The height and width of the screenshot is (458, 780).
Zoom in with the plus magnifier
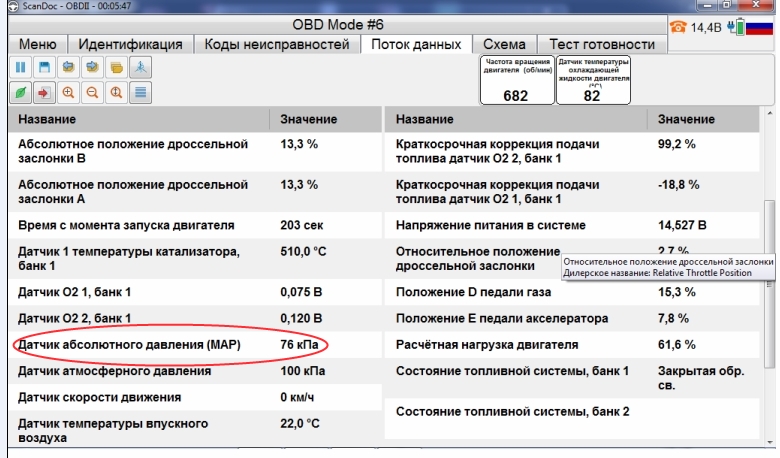point(68,92)
